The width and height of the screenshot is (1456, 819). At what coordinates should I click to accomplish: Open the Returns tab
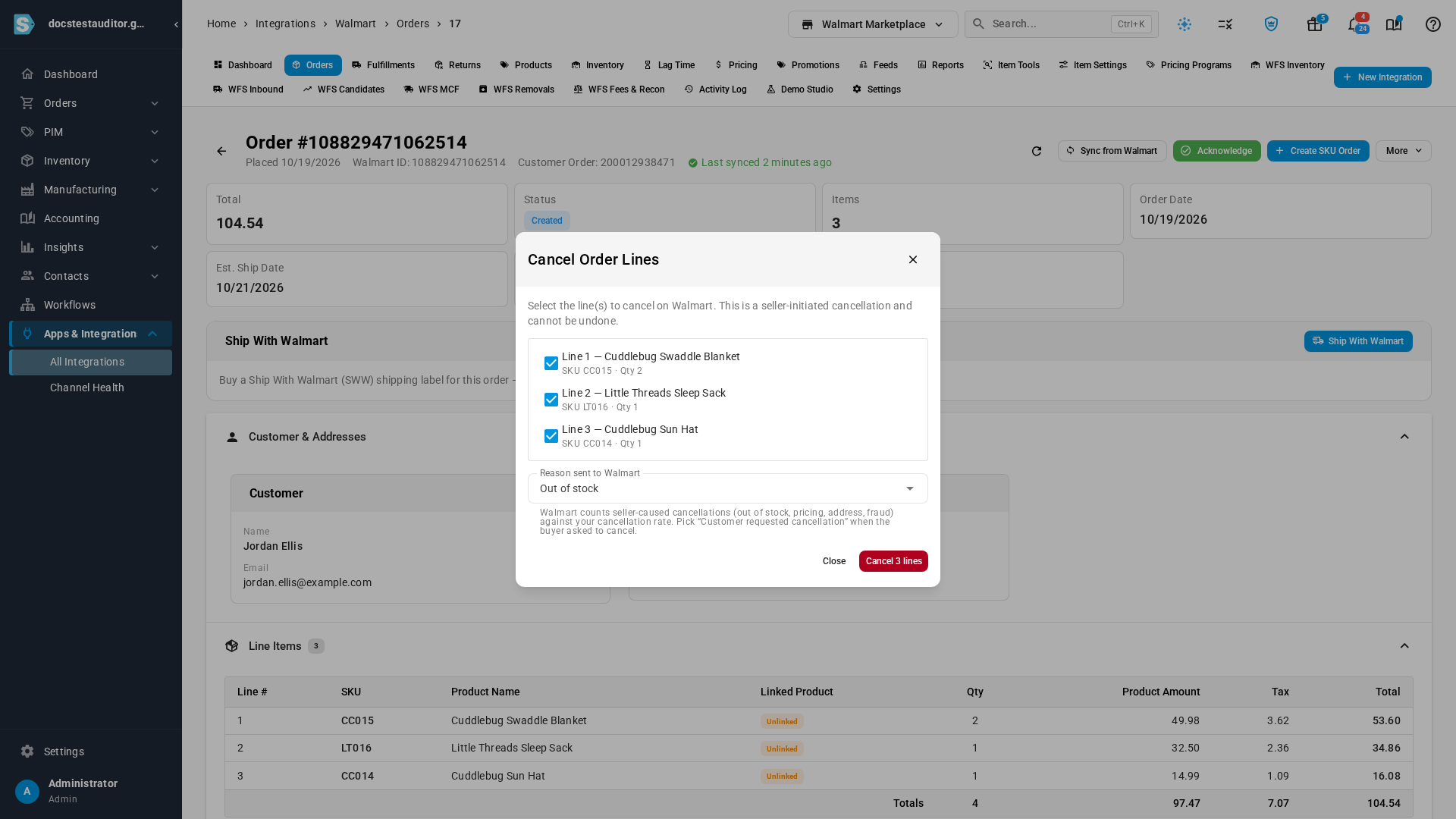(457, 65)
